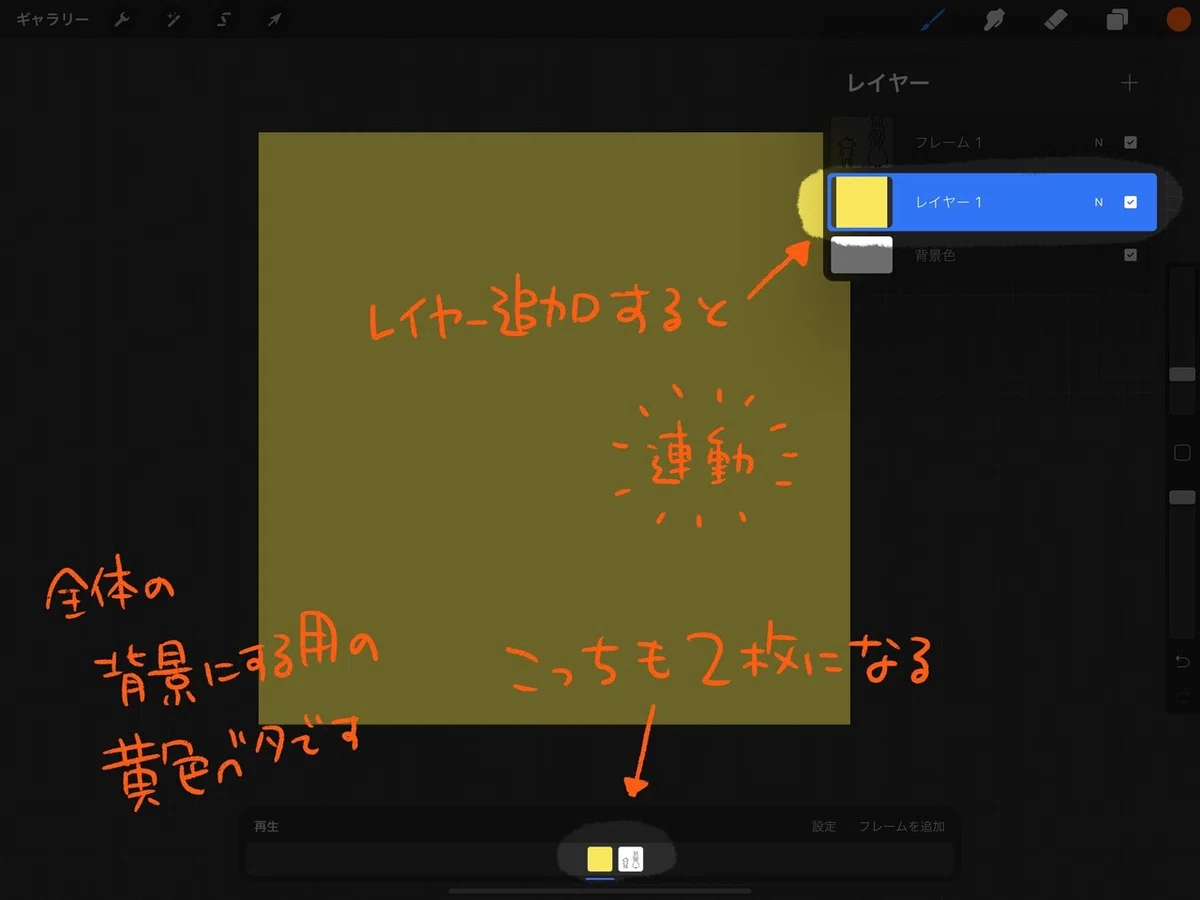Image resolution: width=1200 pixels, height=900 pixels.
Task: Click the レイヤー panel title
Action: point(888,83)
